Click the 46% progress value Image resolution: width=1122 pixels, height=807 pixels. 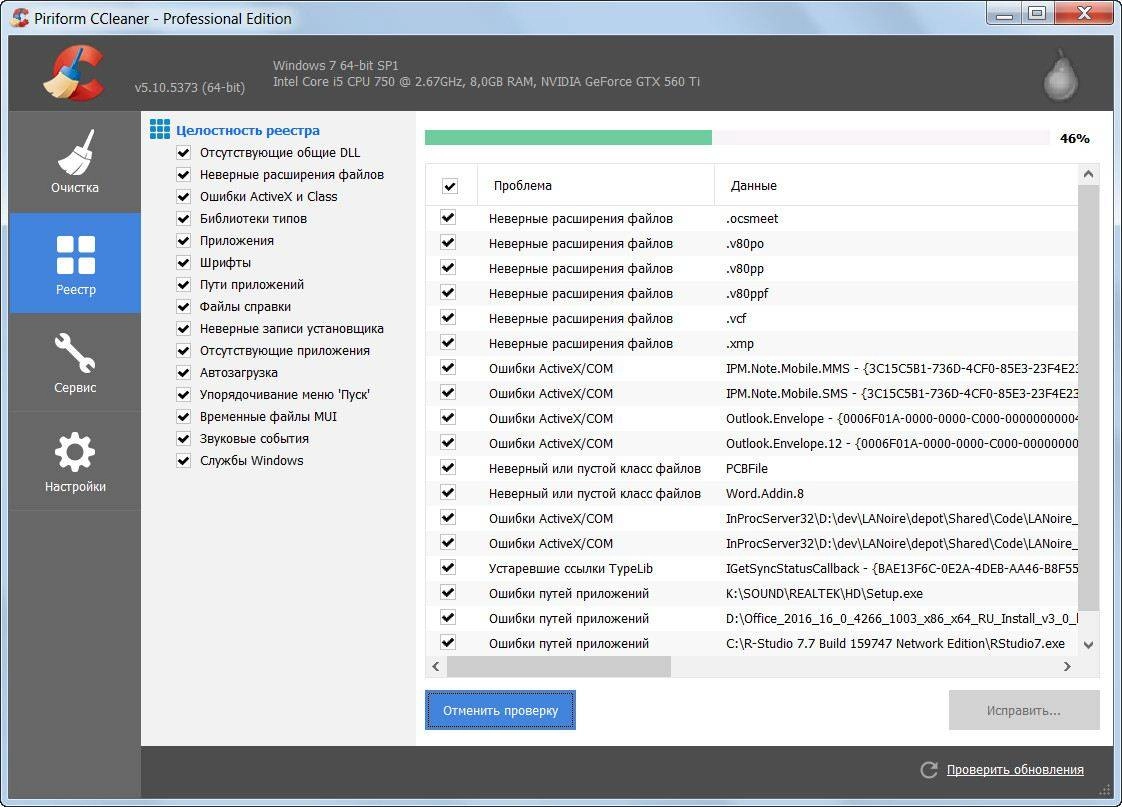1074,138
